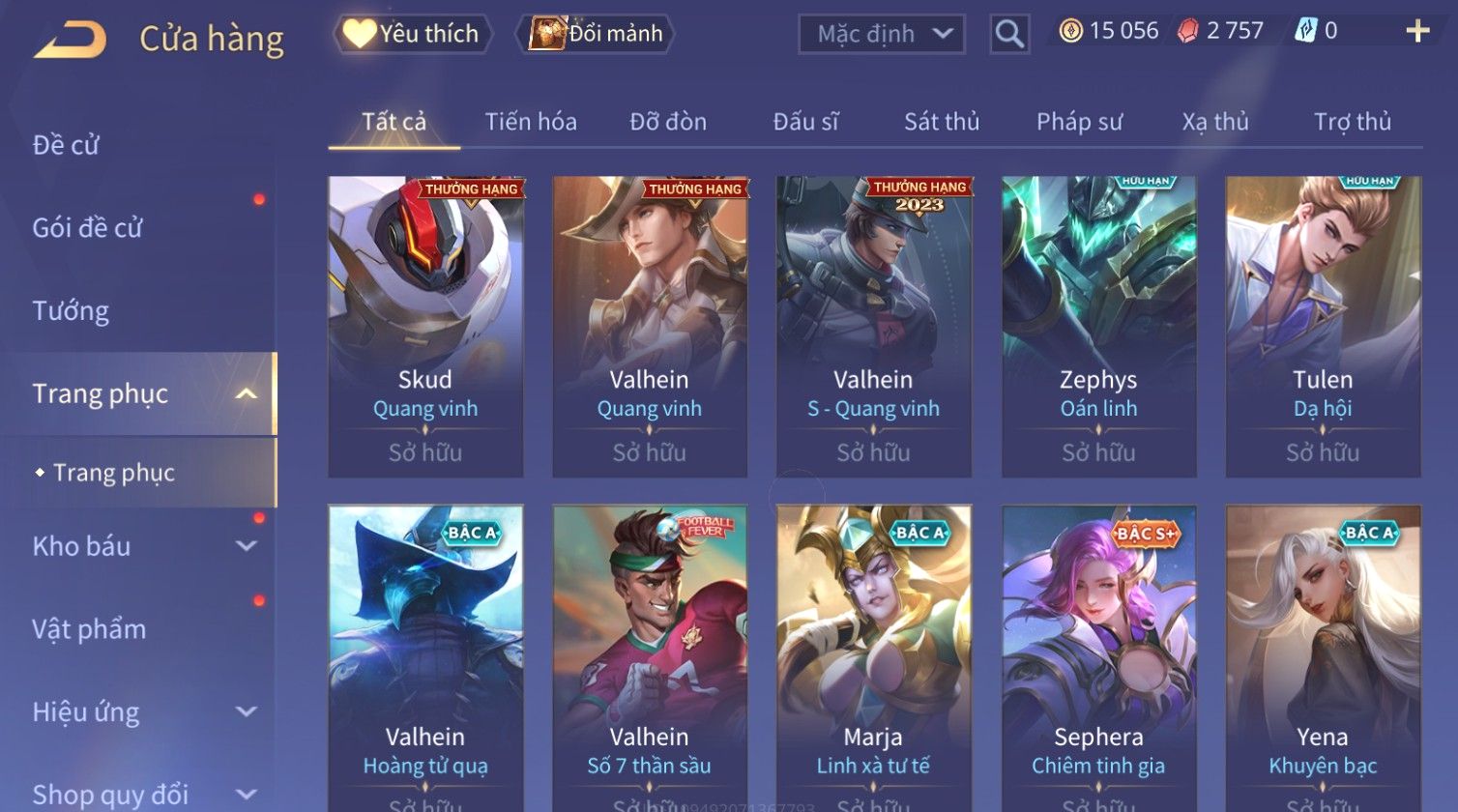Screen dimensions: 1458x812
Task: Click the back arrow icon
Action: 70,40
